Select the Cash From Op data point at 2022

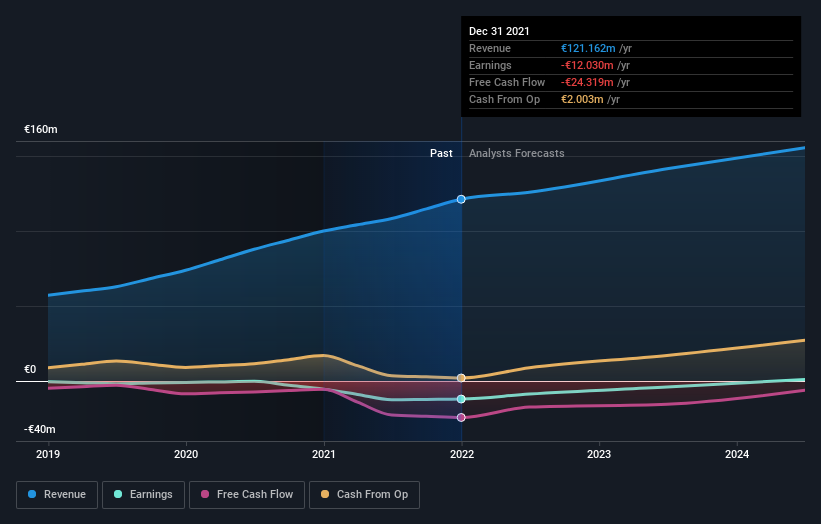point(461,378)
